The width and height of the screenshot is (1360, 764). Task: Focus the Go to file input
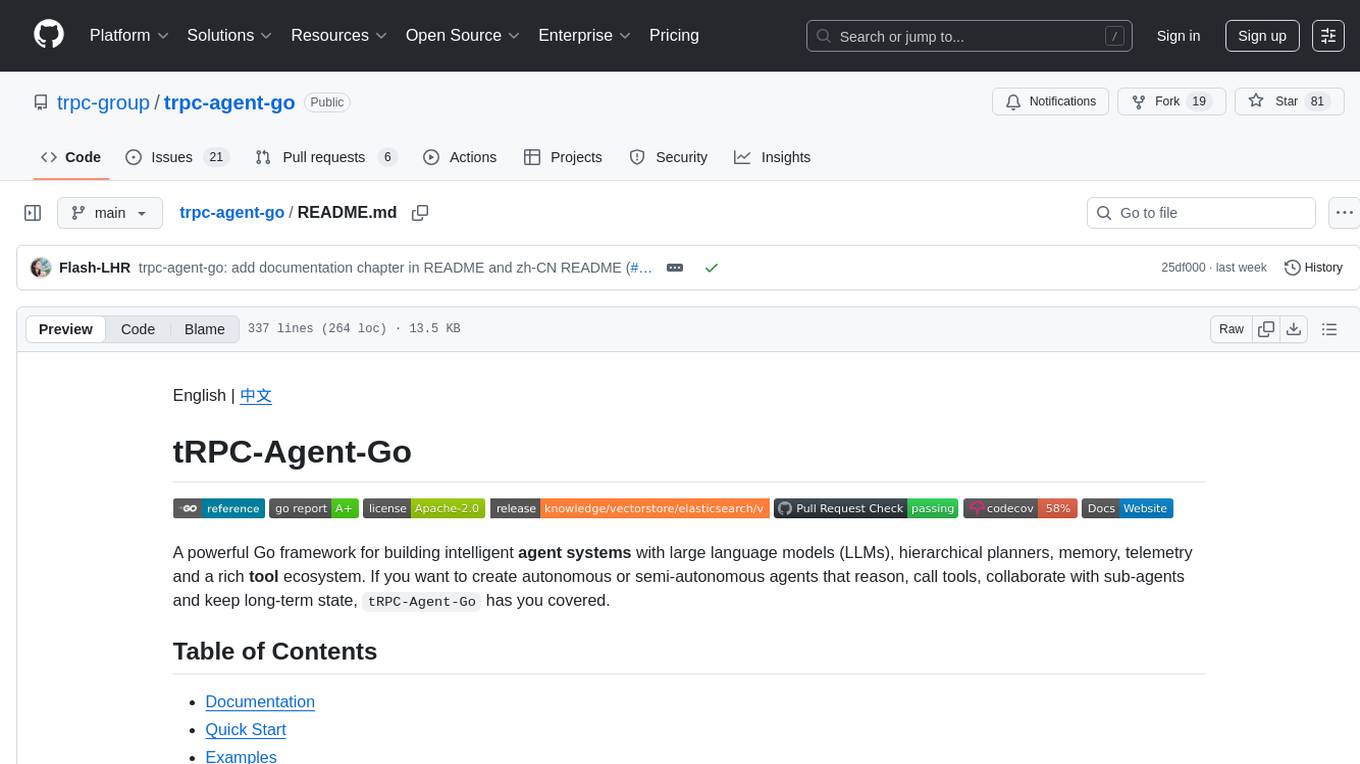(x=1201, y=213)
